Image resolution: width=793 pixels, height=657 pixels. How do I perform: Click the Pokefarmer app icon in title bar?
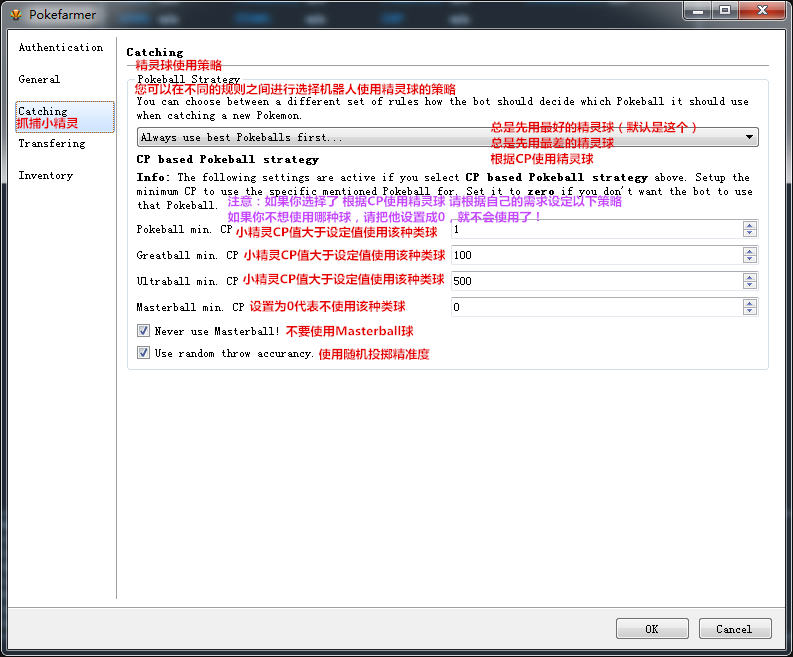coord(16,15)
